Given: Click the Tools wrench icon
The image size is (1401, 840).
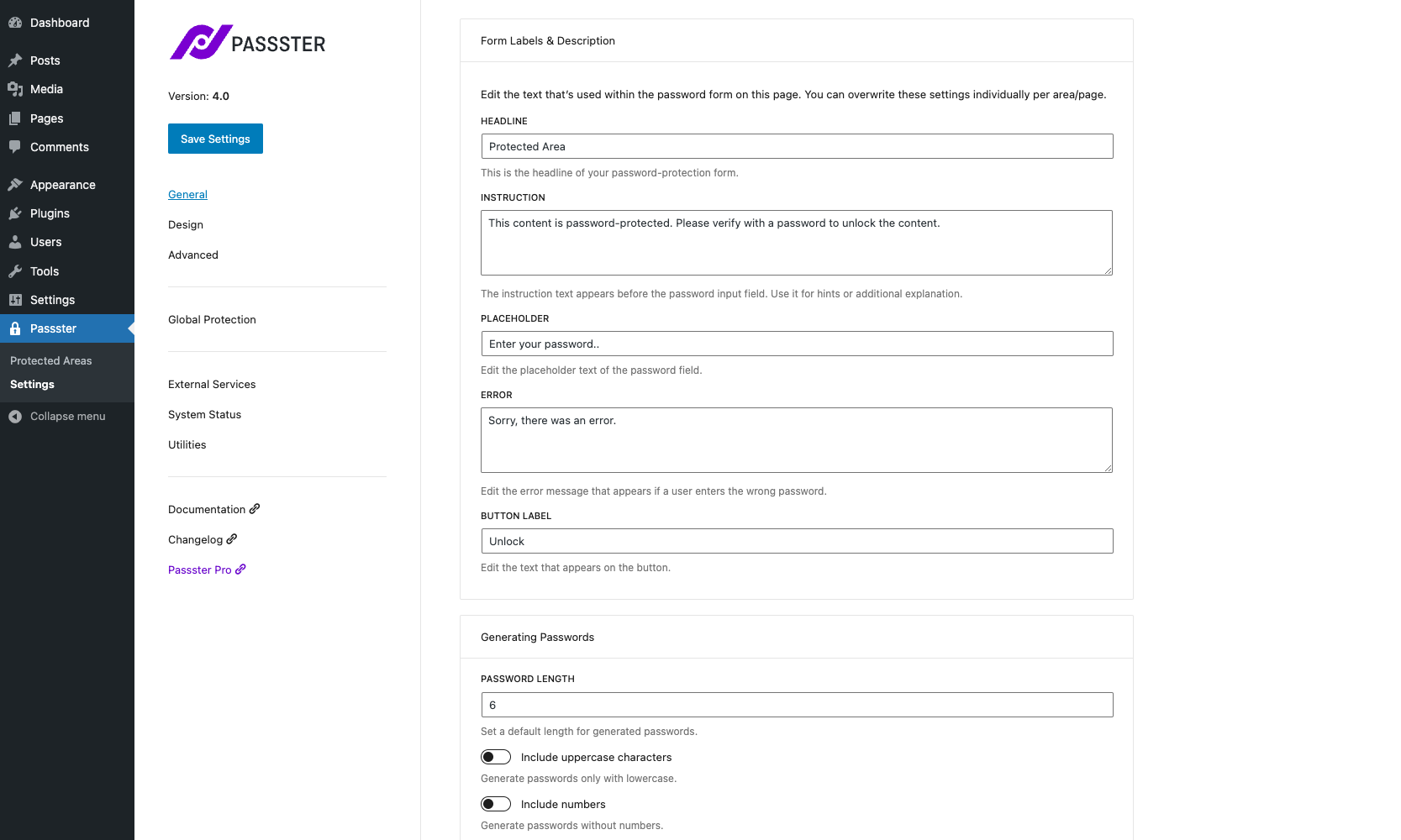Looking at the screenshot, I should tap(15, 271).
